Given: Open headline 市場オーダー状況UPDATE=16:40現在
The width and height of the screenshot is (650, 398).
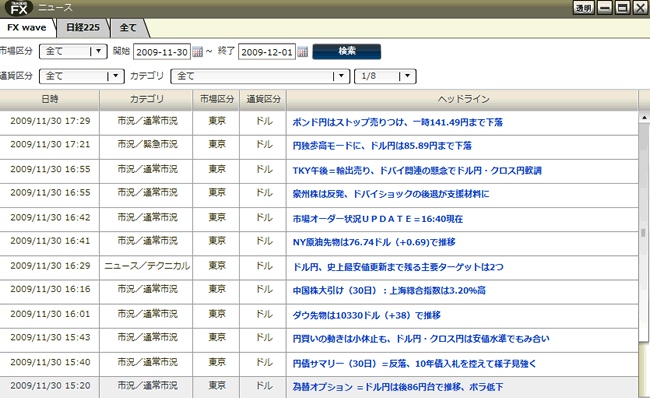Looking at the screenshot, I should pyautogui.click(x=378, y=219).
